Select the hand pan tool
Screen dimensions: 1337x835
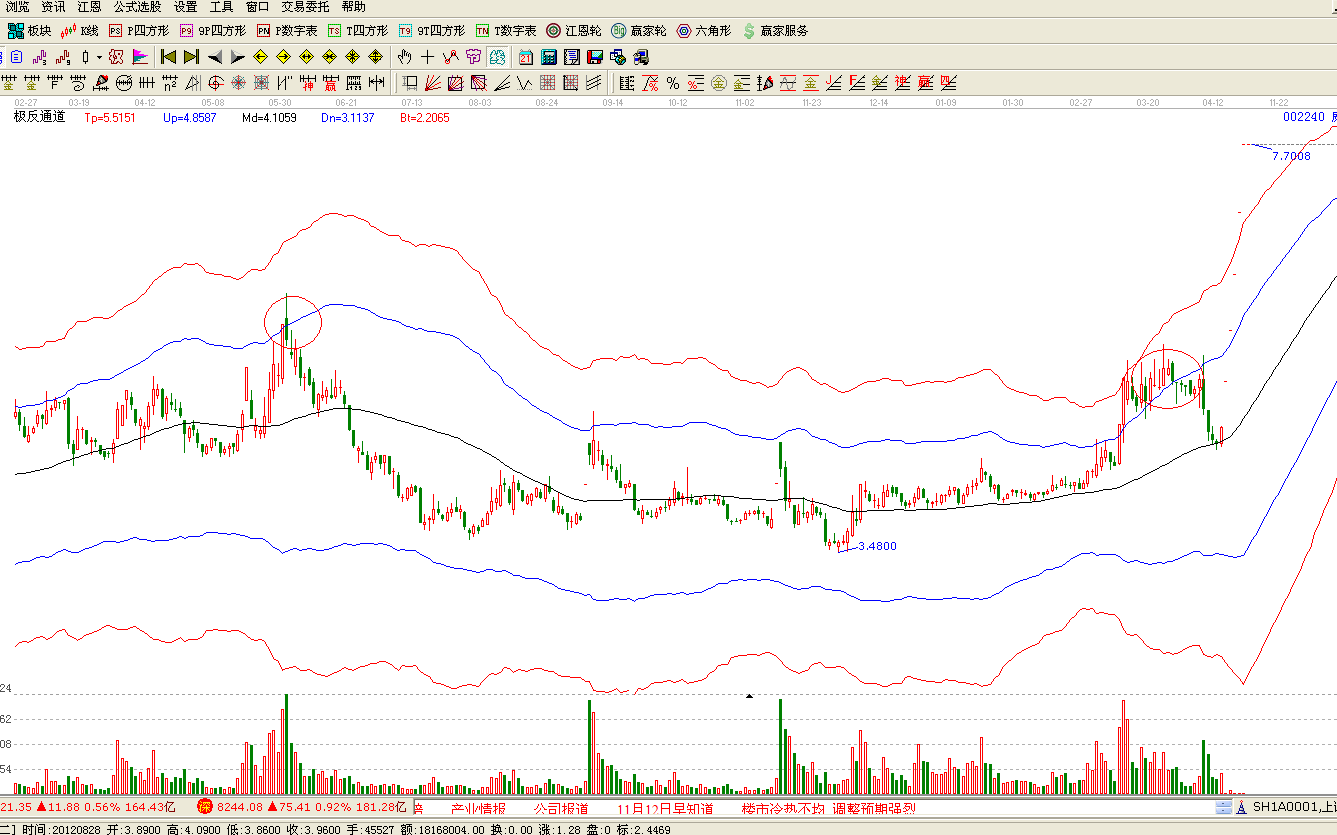pos(404,57)
